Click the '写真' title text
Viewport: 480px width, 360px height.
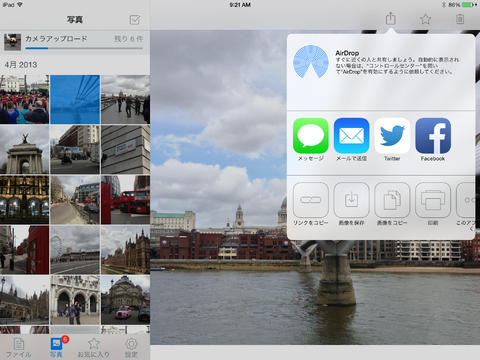[75, 20]
